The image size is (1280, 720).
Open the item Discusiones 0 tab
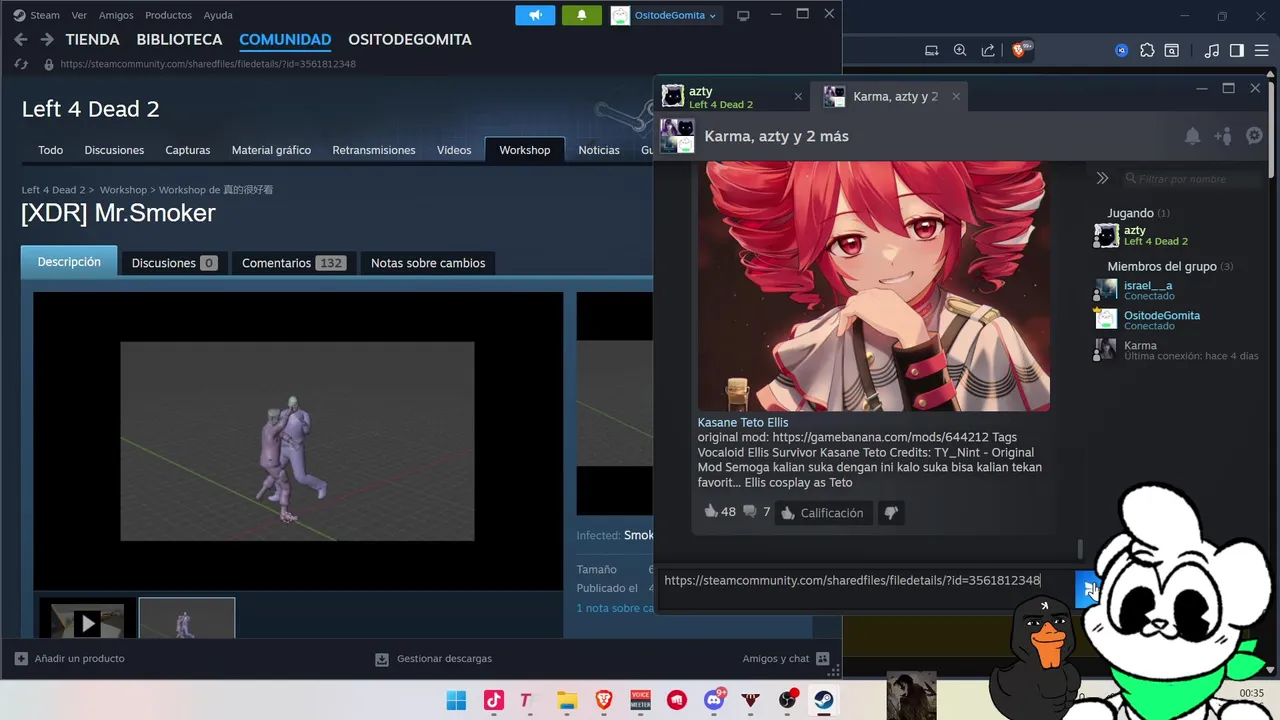(174, 263)
